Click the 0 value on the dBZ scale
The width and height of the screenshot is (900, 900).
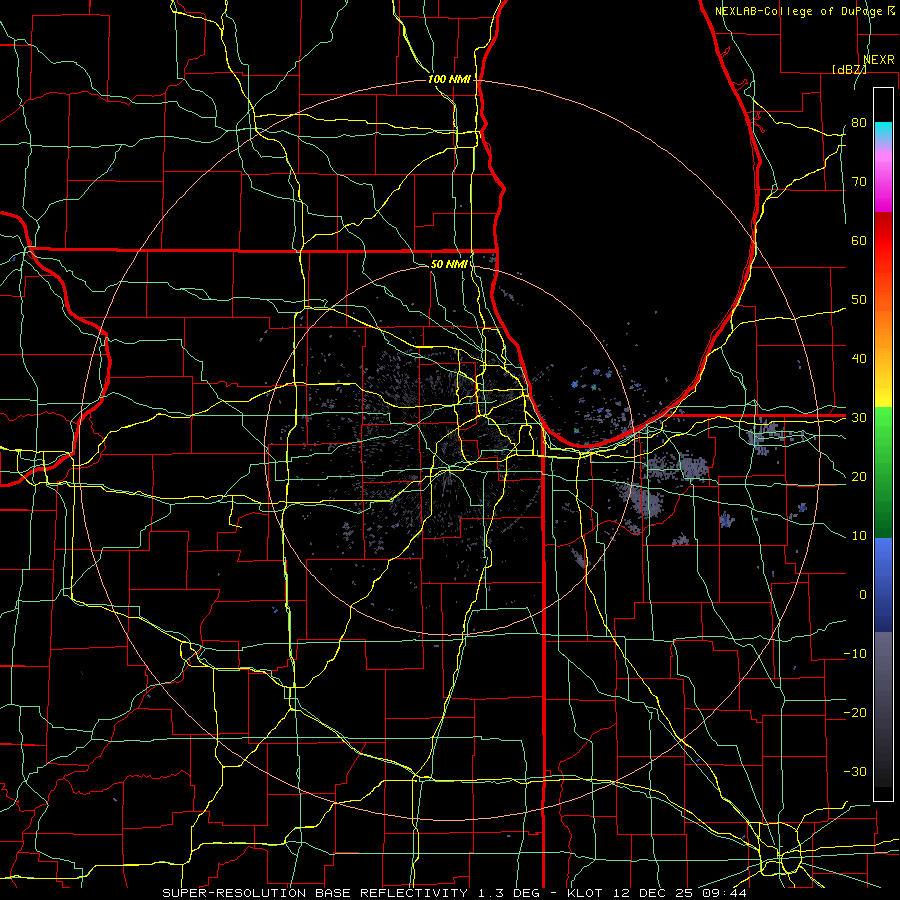[x=863, y=595]
